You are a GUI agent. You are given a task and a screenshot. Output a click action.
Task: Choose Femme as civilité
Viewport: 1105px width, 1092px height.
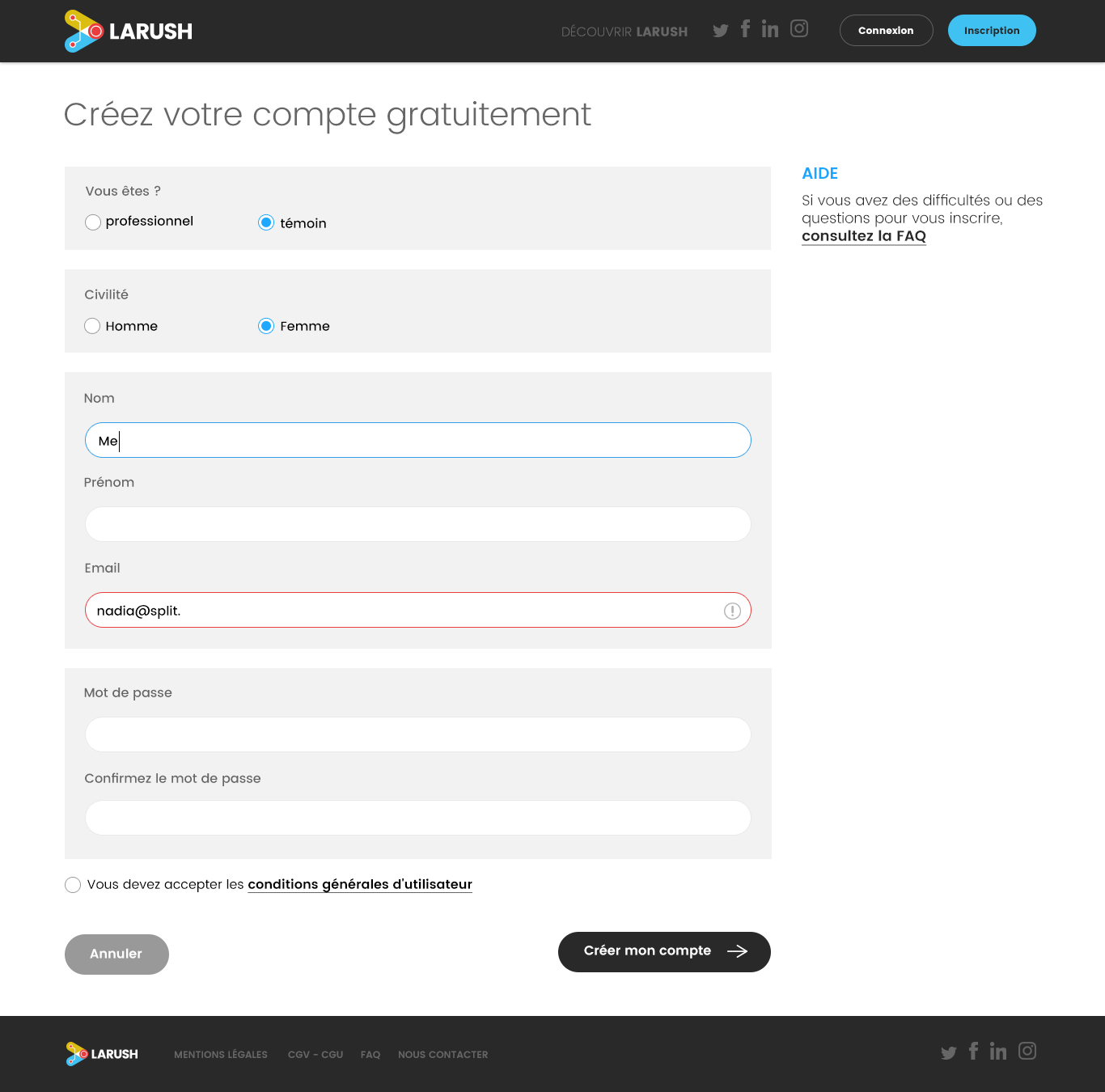tap(266, 326)
